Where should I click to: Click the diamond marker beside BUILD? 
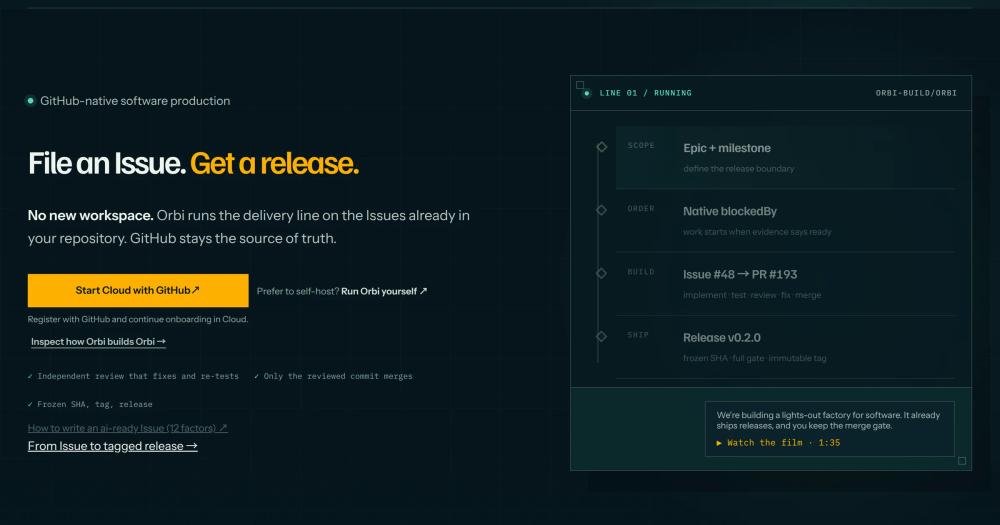[x=601, y=273]
